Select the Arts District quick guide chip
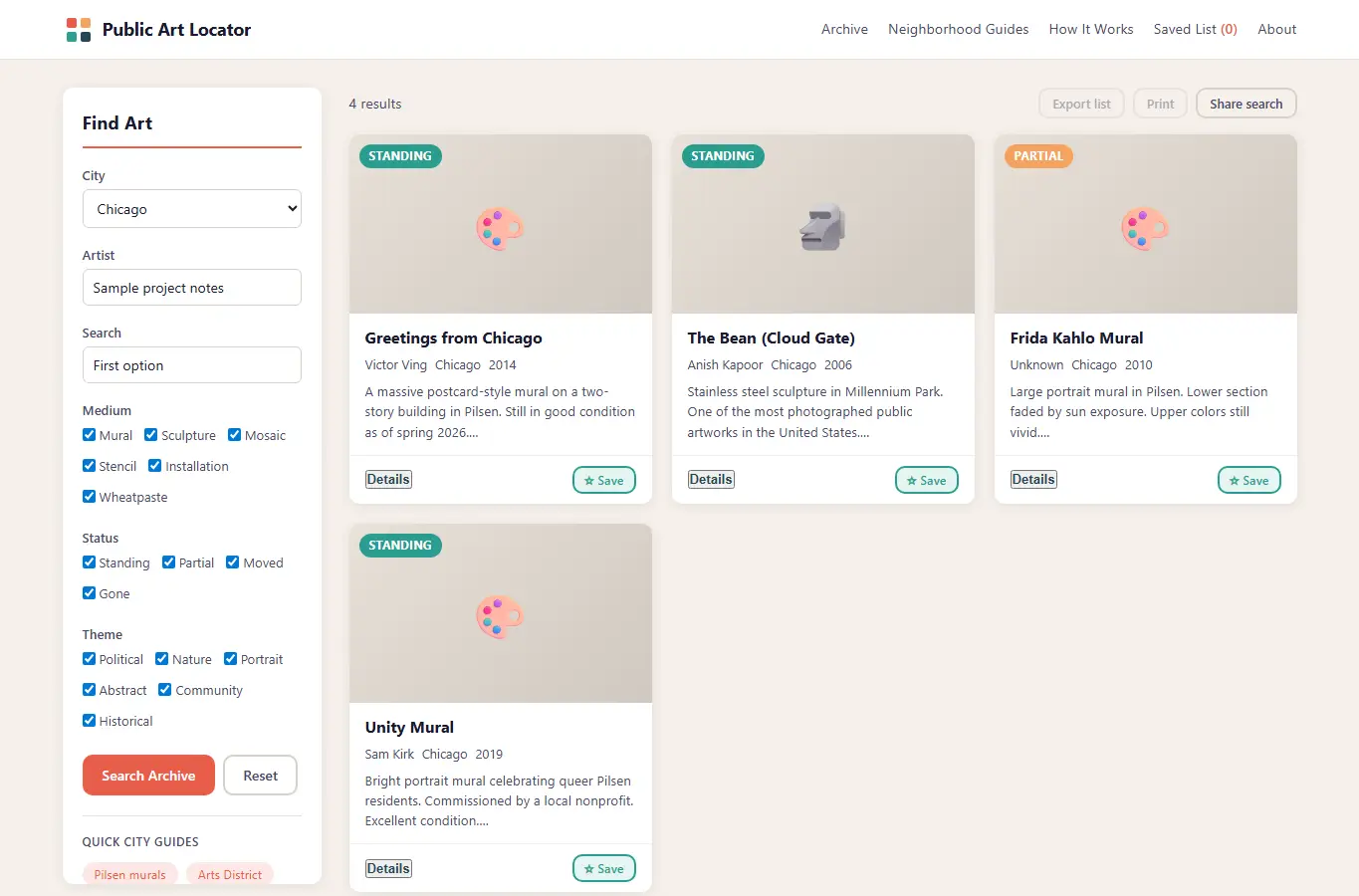The height and width of the screenshot is (896, 1359). [230, 874]
